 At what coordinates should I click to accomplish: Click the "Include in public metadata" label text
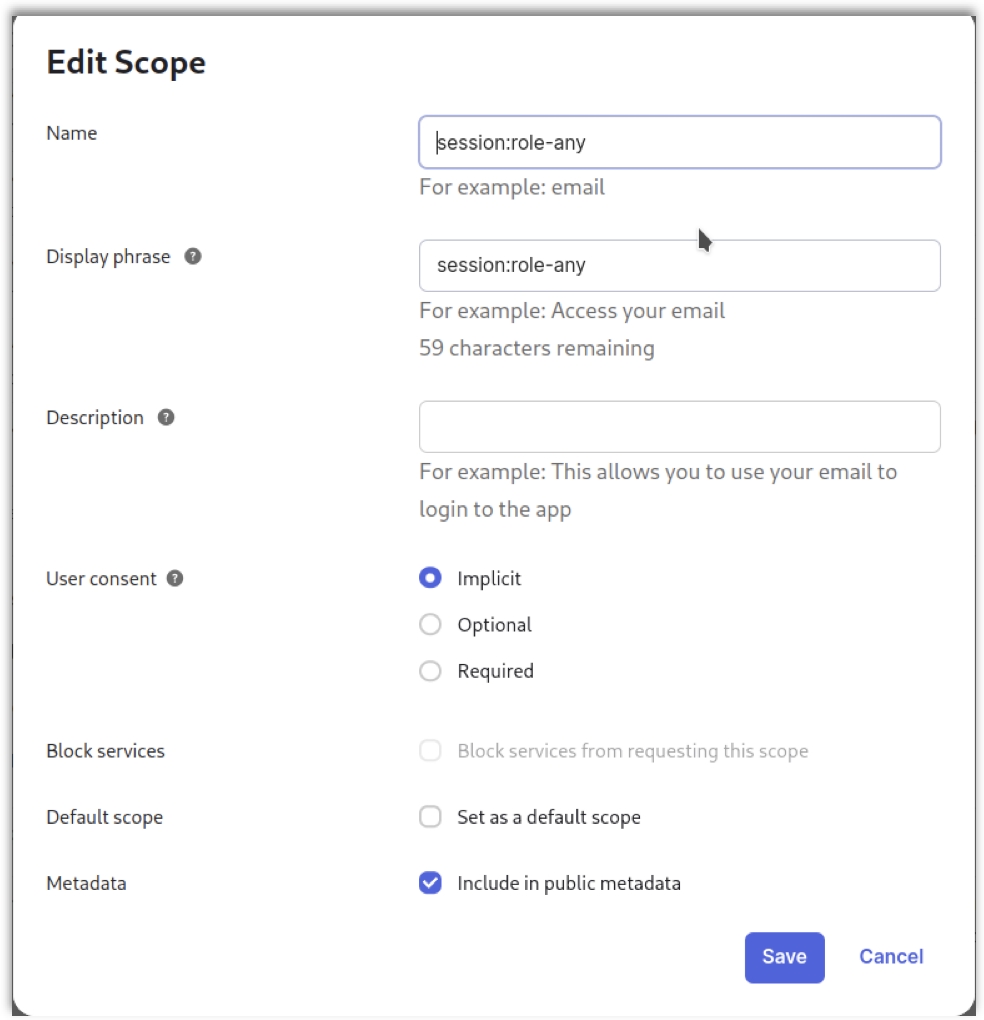[x=568, y=883]
